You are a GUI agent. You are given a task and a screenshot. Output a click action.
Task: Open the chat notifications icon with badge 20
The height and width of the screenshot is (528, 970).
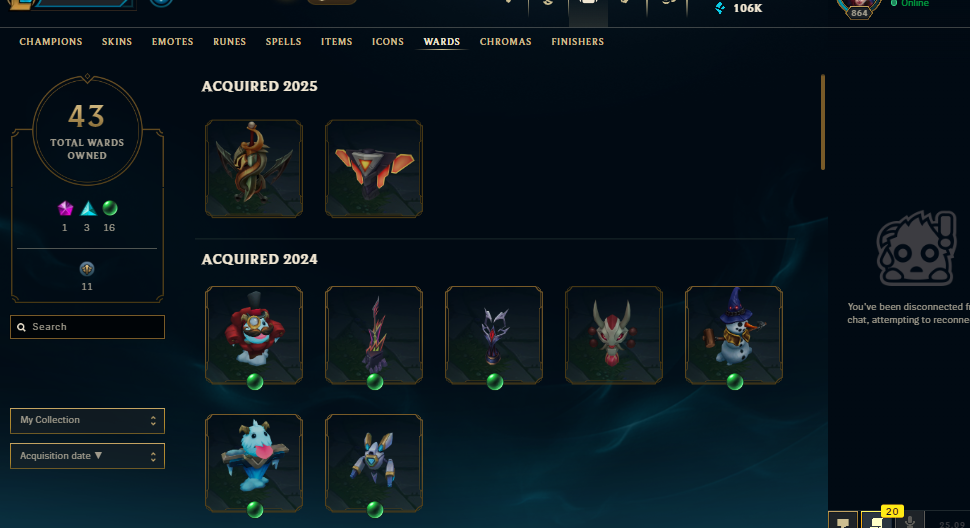(x=877, y=521)
